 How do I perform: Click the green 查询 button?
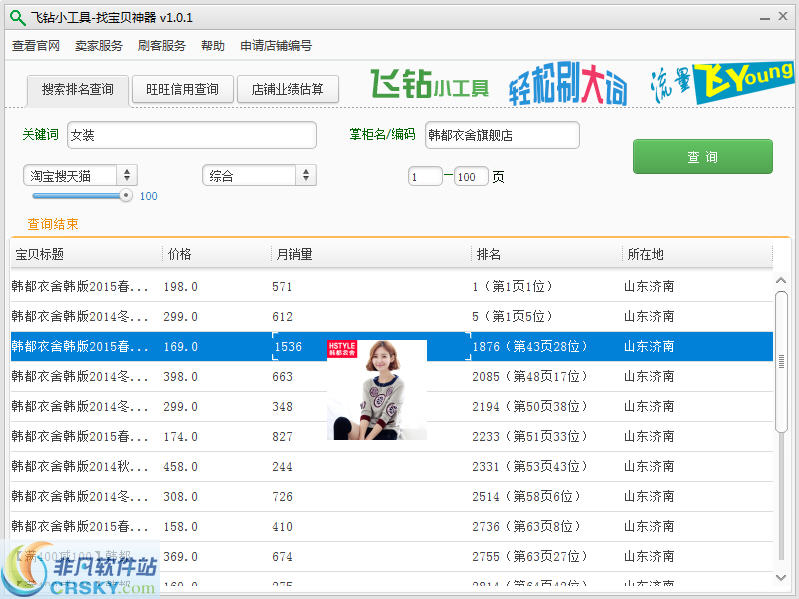[x=703, y=156]
